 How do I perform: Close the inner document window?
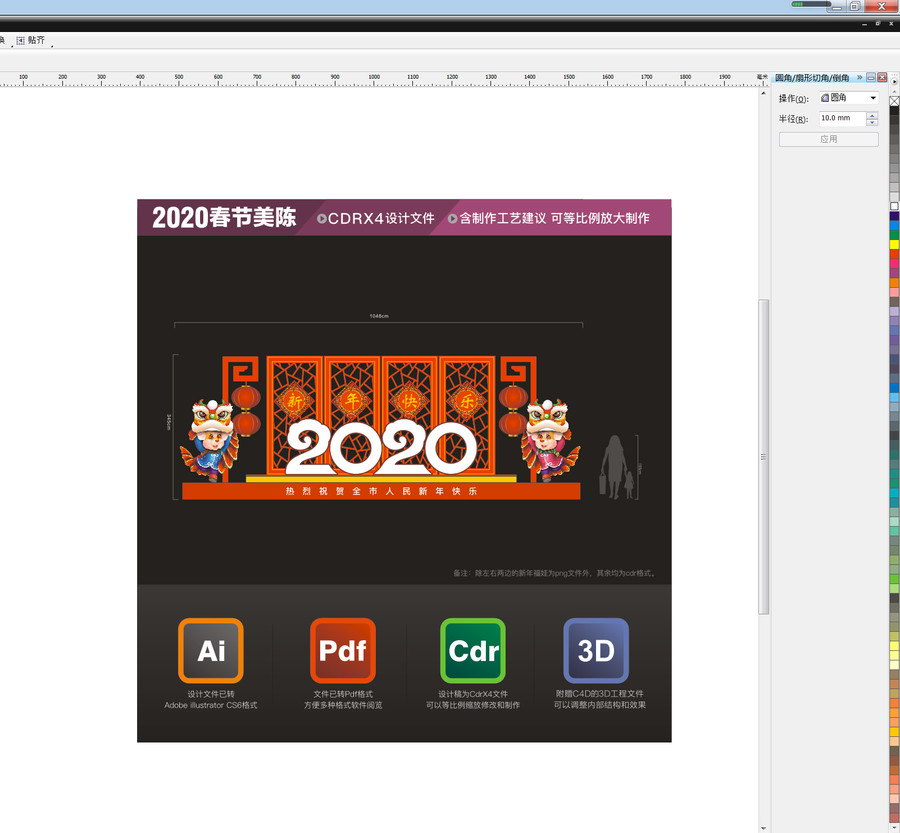(x=891, y=24)
